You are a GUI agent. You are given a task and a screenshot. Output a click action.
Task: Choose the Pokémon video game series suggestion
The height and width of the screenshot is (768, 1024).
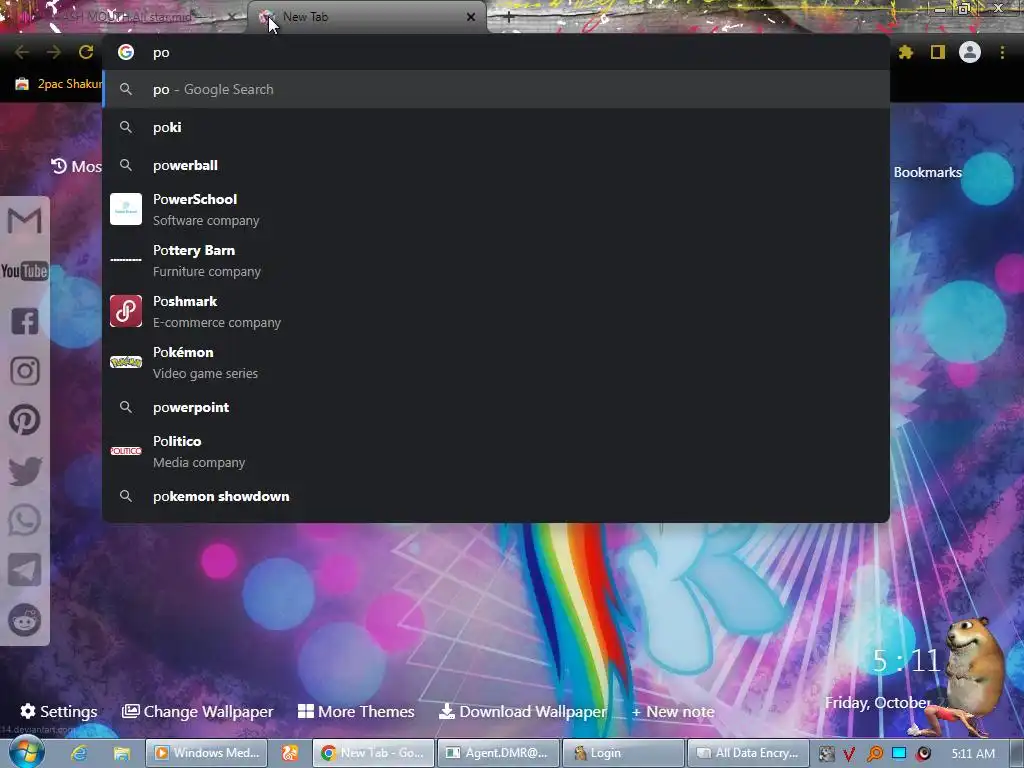[x=496, y=362]
